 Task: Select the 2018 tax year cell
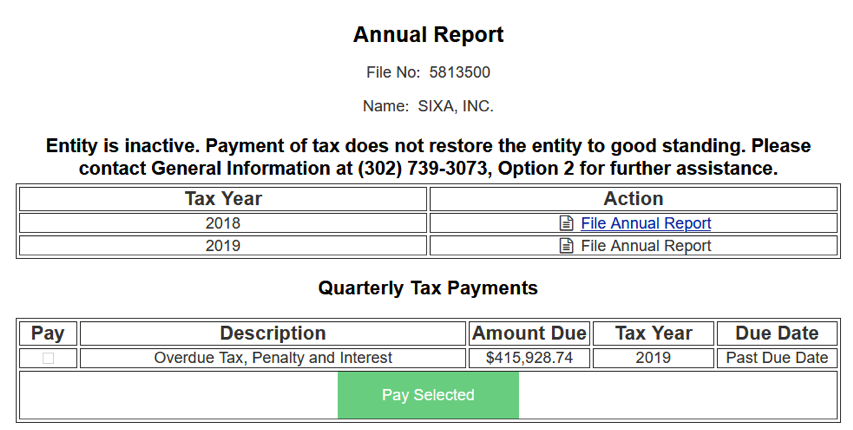point(223,224)
